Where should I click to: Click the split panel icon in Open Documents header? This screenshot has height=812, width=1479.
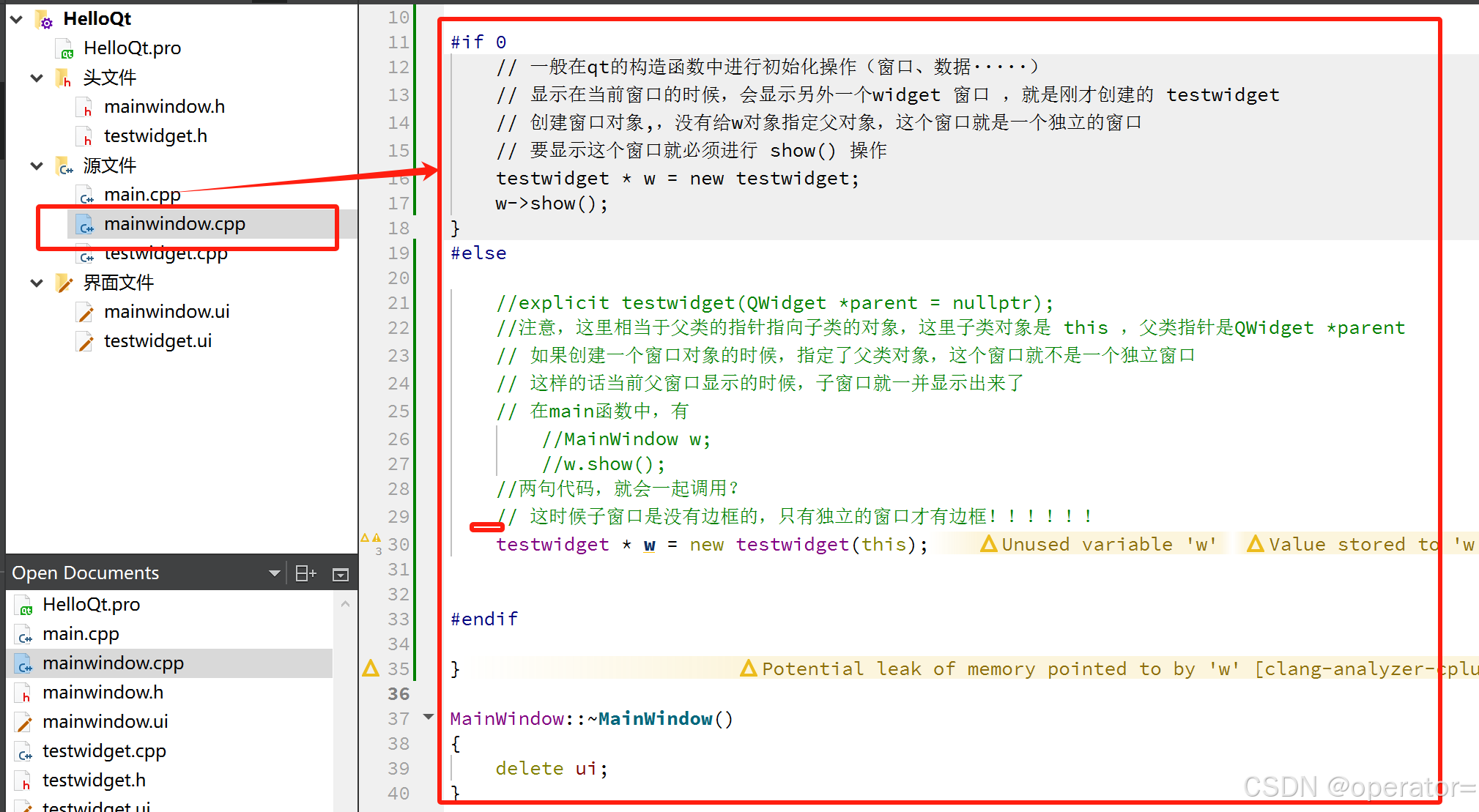pos(305,573)
